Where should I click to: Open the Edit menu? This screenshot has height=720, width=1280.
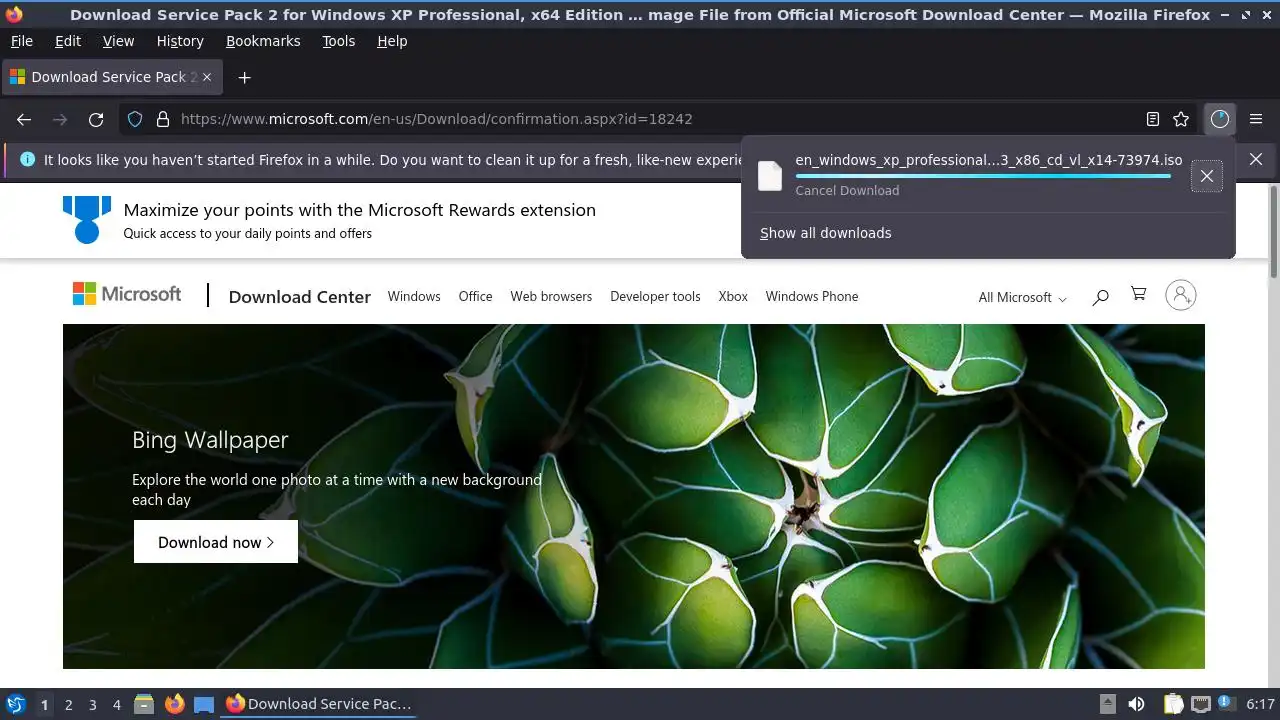(68, 41)
